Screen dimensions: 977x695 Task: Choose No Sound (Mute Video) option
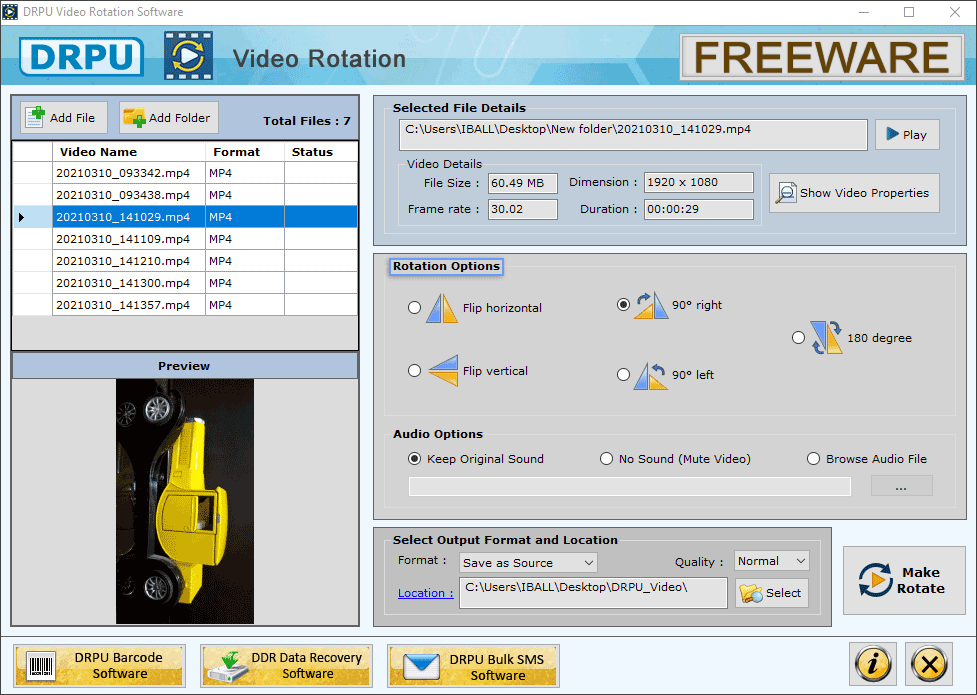tap(606, 459)
